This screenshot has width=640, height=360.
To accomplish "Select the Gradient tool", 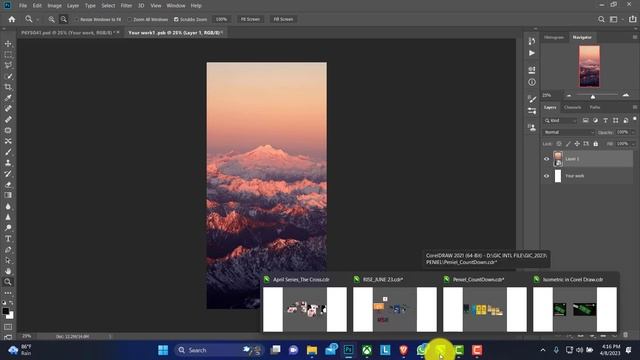I will pyautogui.click(x=8, y=195).
